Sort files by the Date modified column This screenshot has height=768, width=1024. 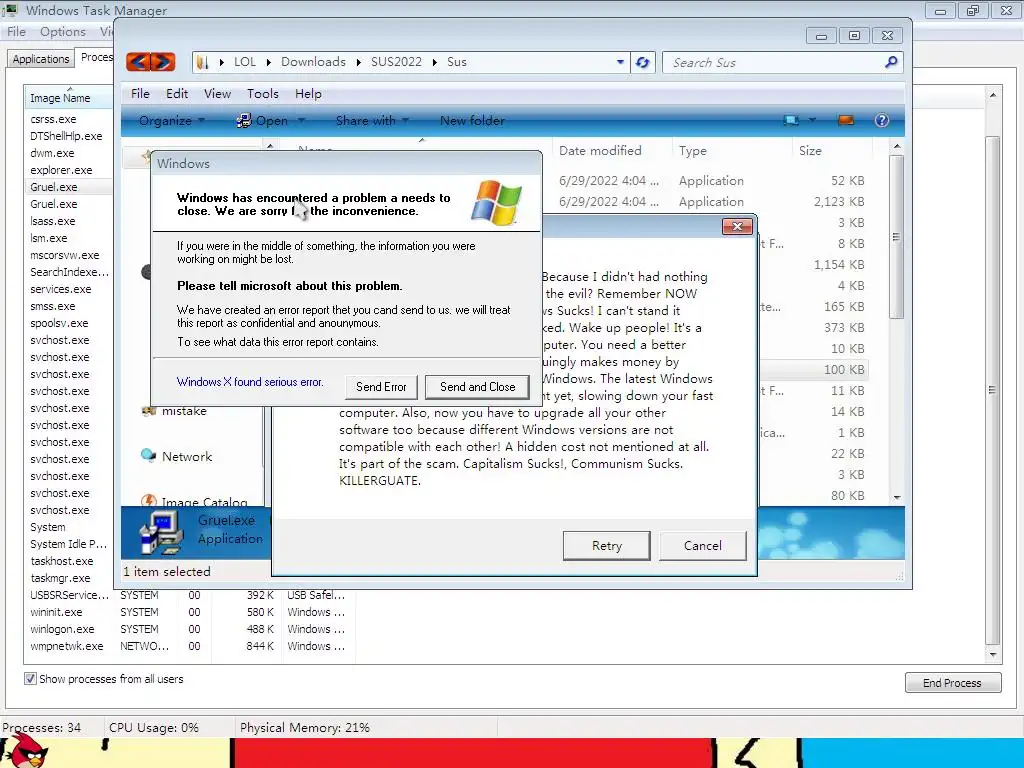point(611,151)
